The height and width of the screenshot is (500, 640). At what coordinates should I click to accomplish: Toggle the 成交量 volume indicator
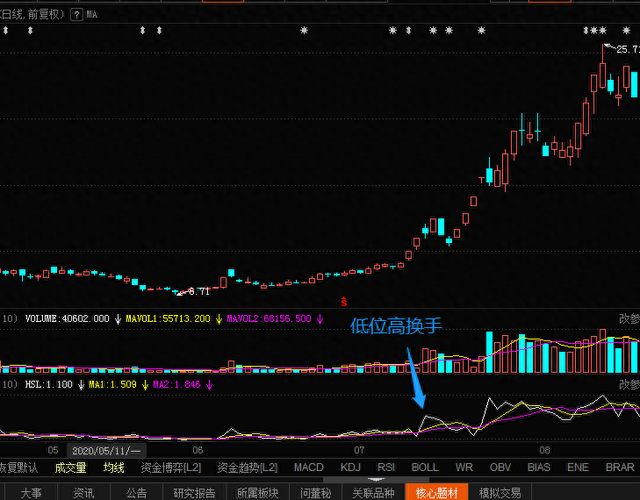pos(70,467)
